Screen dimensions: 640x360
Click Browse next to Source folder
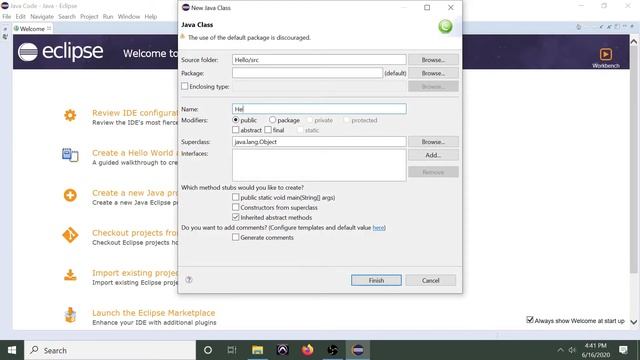[x=433, y=60]
